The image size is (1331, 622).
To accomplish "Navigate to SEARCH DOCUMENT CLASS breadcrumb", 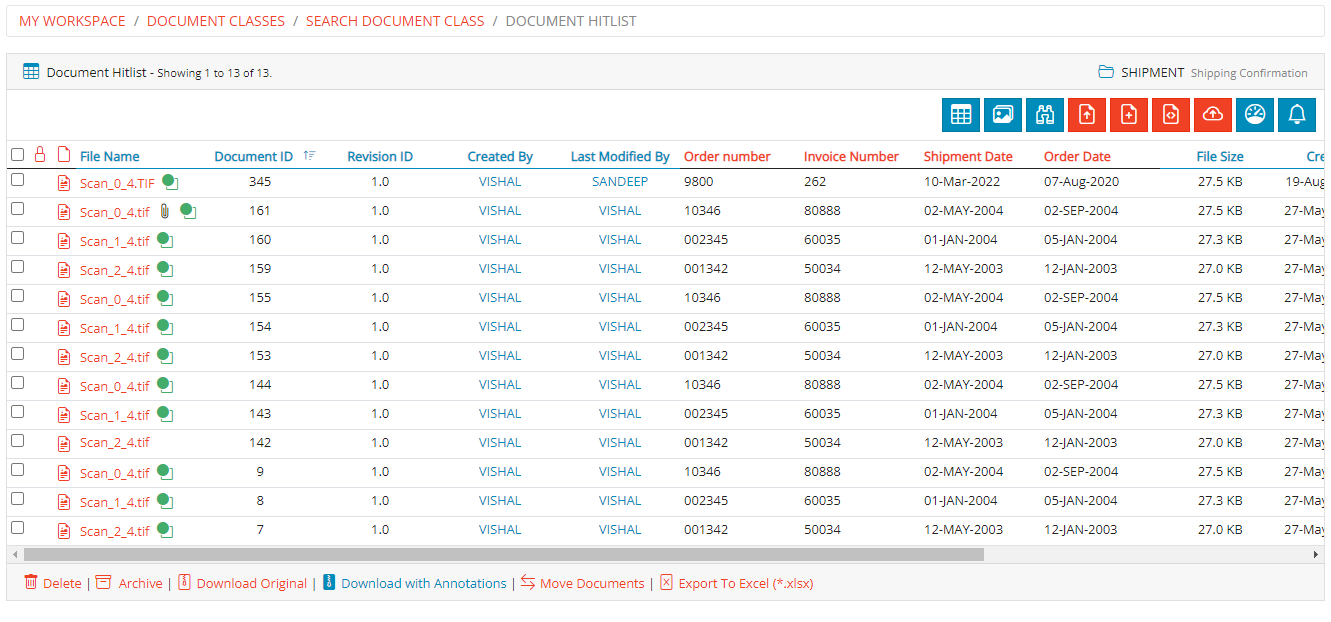I will pyautogui.click(x=394, y=21).
